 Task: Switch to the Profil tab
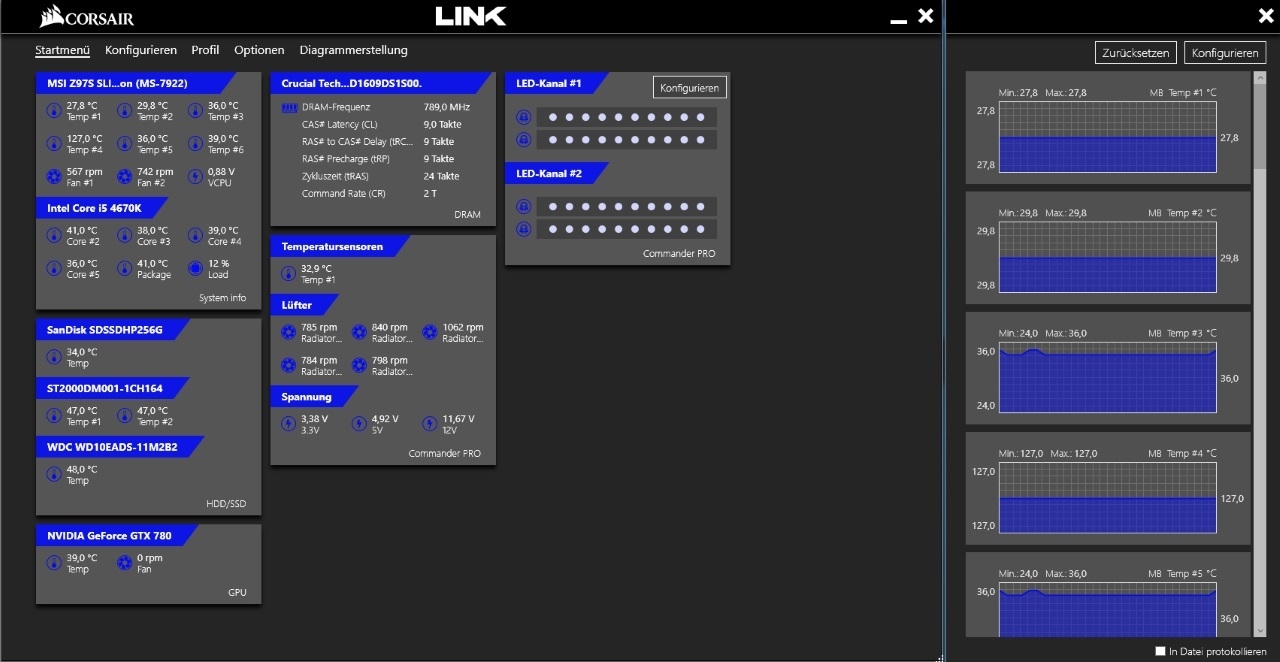click(x=205, y=50)
